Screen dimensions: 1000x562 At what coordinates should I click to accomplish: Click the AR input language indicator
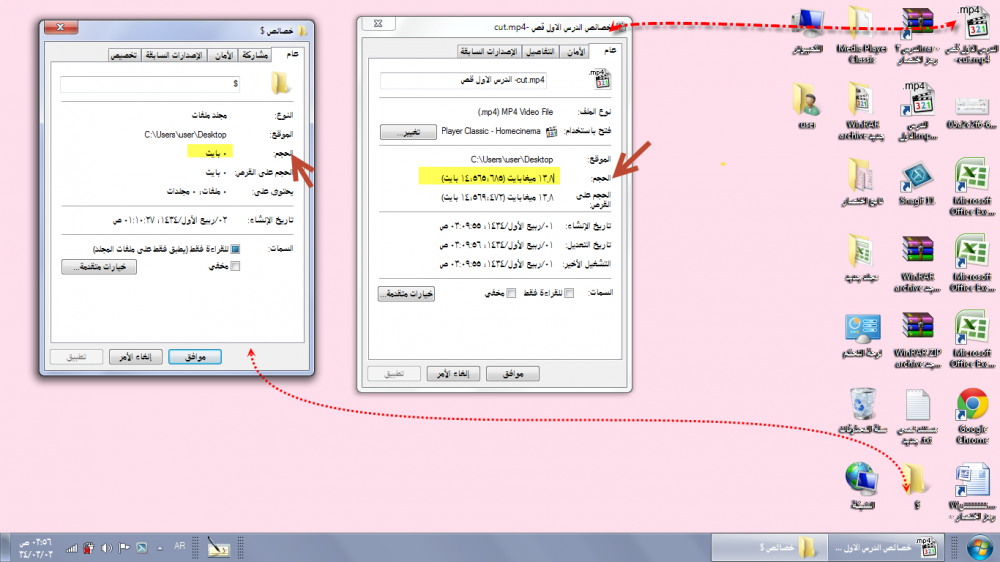tap(180, 547)
